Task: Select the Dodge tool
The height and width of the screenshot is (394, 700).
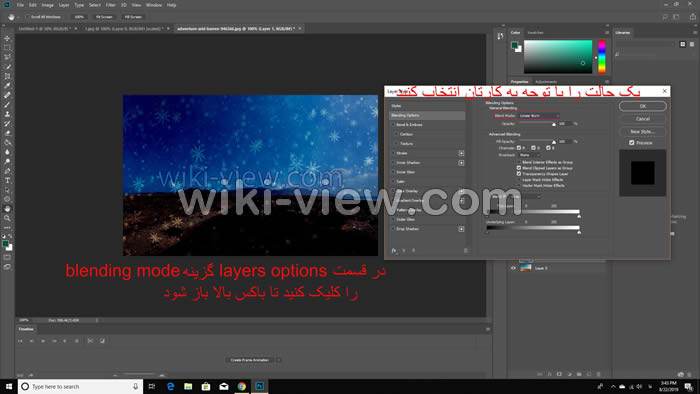Action: 7,162
